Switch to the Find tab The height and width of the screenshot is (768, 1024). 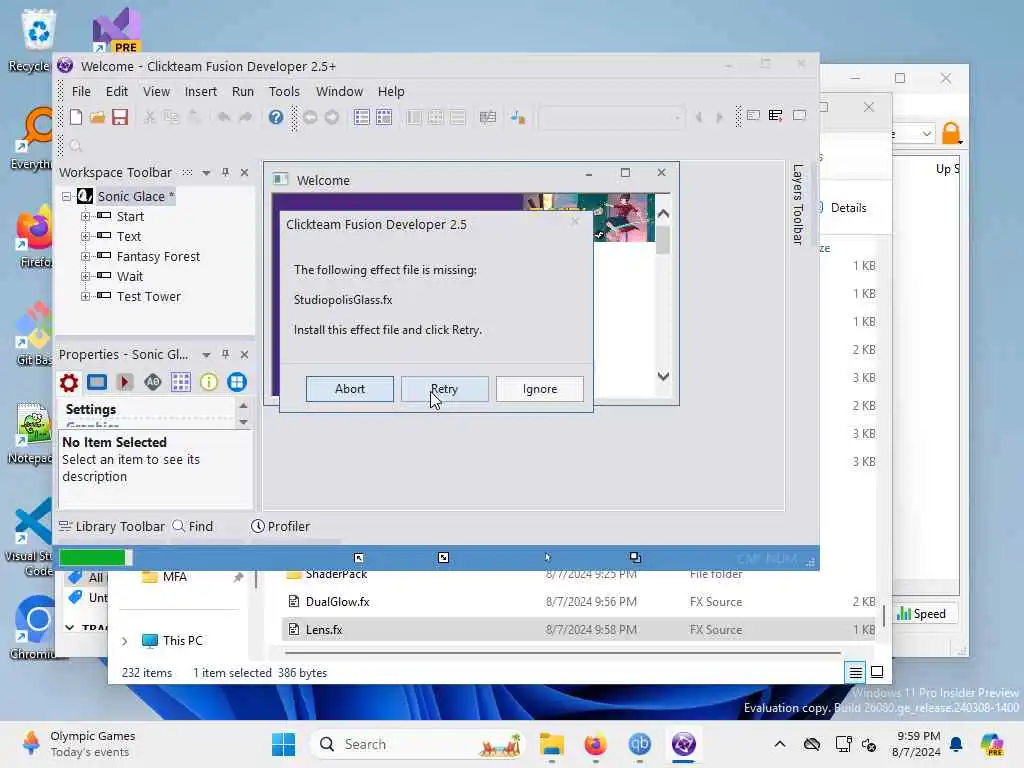coord(193,526)
